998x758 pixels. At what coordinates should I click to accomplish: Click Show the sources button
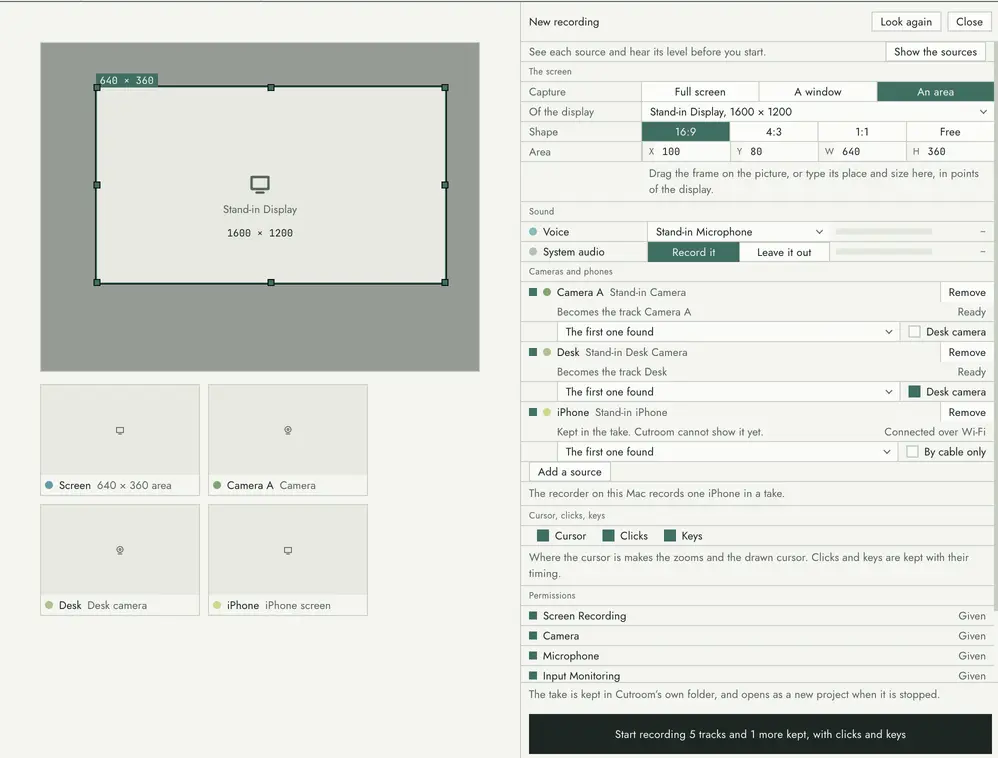click(935, 52)
